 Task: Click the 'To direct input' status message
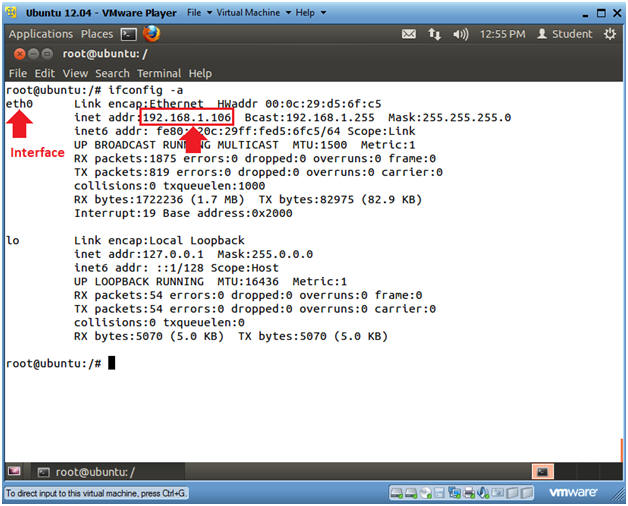[96, 493]
